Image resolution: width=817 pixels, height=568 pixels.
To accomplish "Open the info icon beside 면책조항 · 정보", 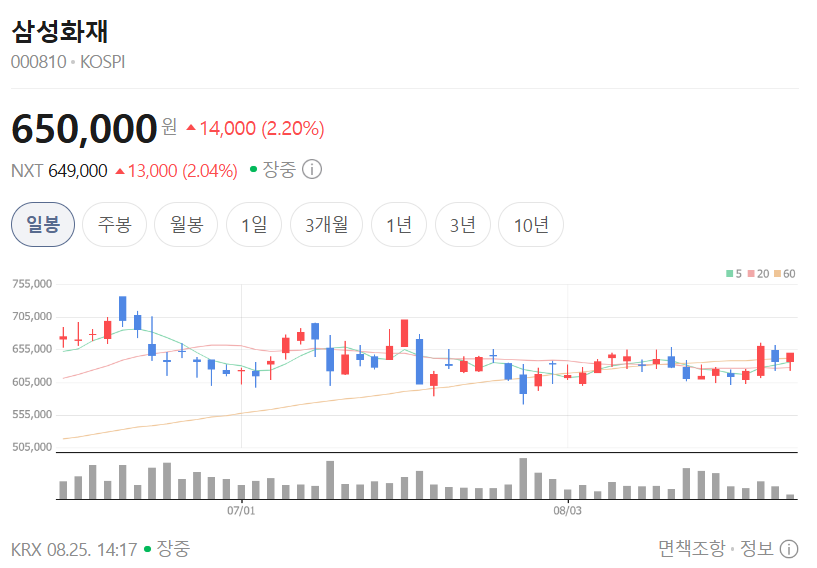I will (789, 549).
